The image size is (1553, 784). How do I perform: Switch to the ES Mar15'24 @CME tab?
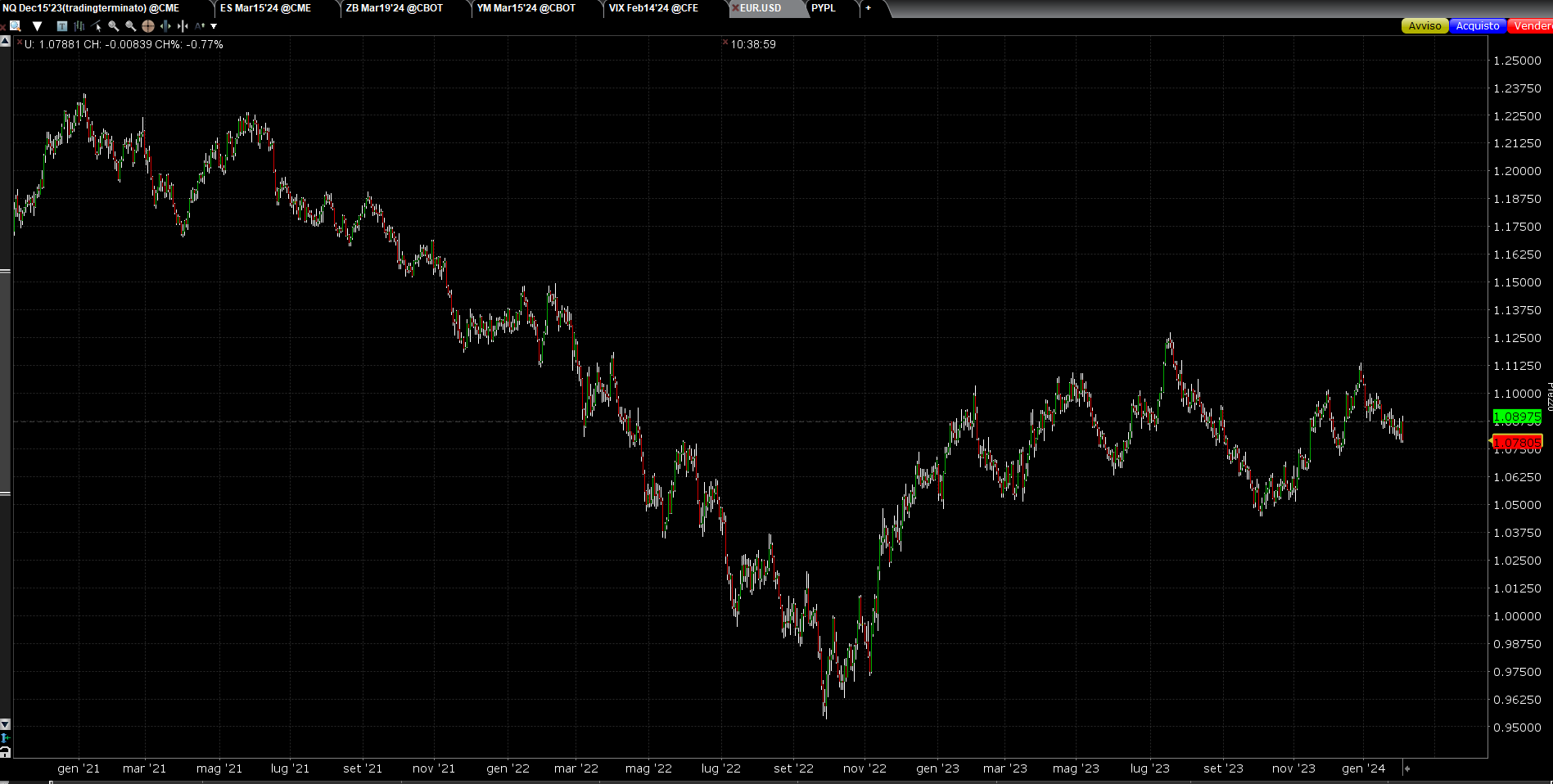tap(265, 8)
